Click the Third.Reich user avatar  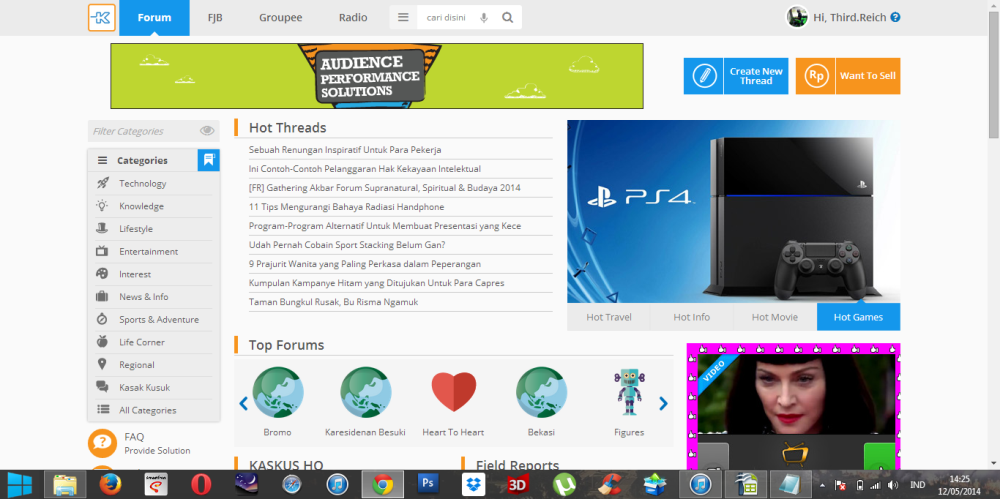[x=797, y=17]
